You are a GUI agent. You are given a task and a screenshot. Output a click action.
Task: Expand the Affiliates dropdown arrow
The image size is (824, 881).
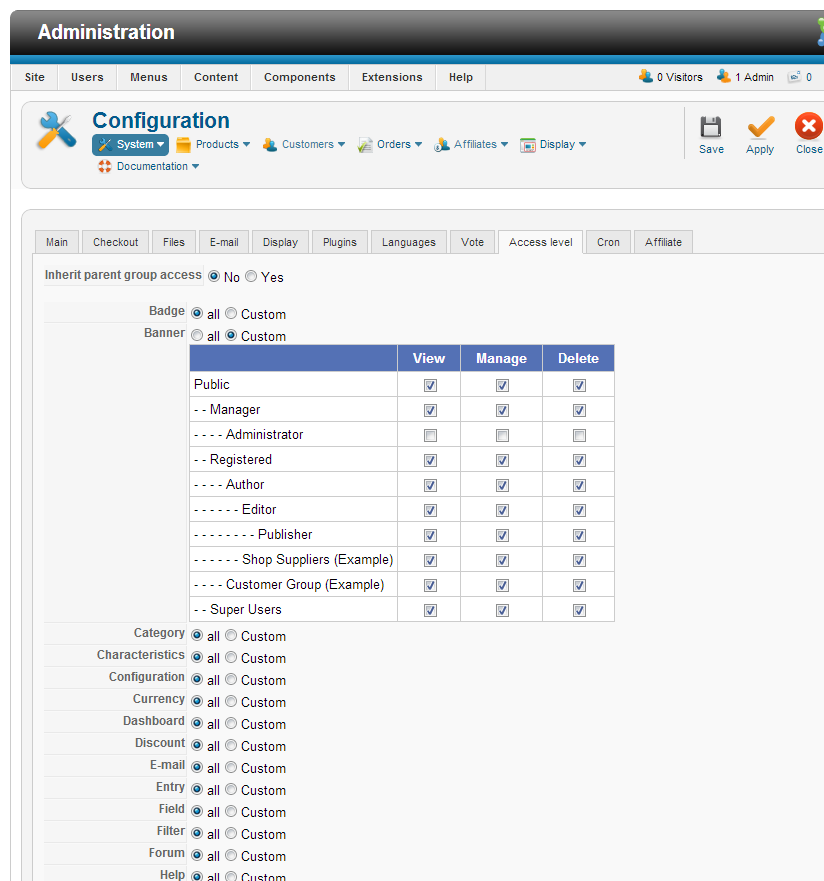(x=504, y=144)
